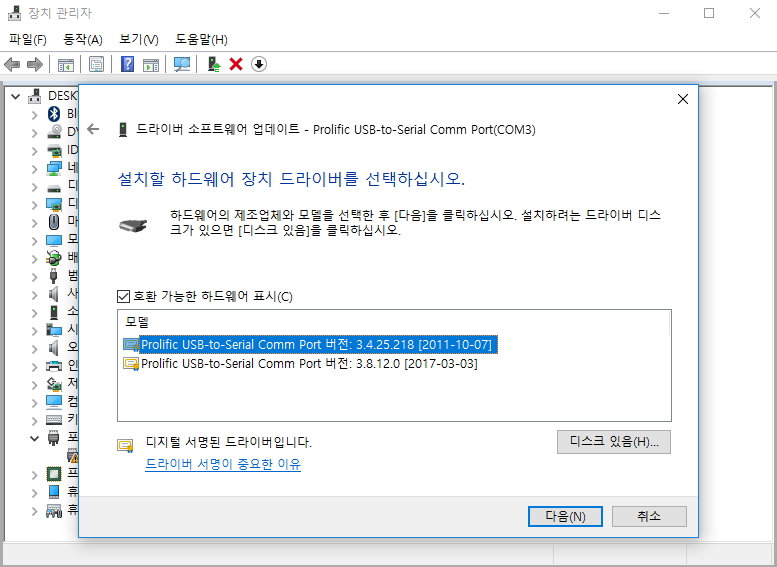Uncheck 호환 가능한 하드웨어 표시 checkbox
The height and width of the screenshot is (567, 777).
123,296
